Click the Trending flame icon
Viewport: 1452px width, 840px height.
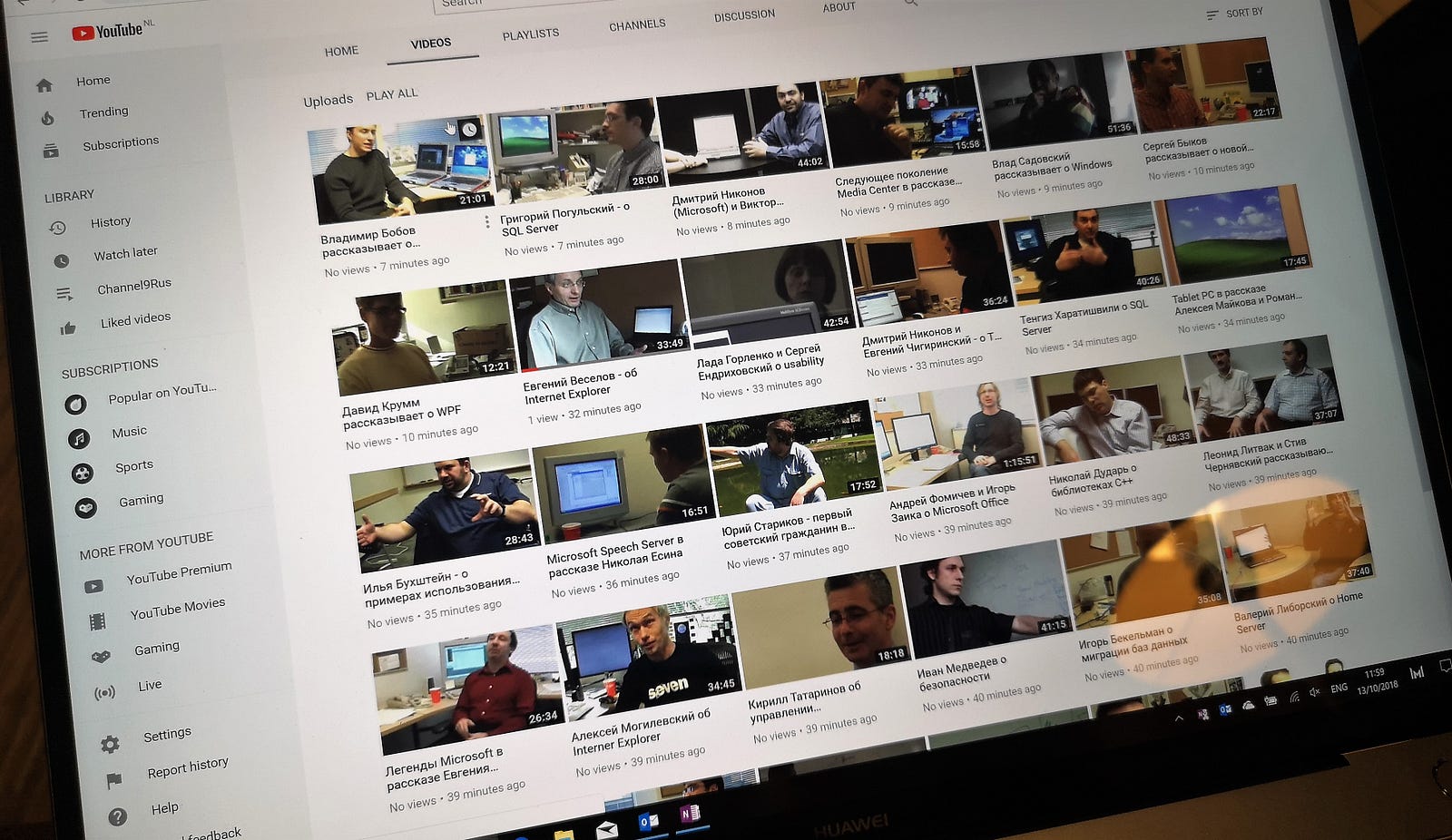[x=48, y=118]
